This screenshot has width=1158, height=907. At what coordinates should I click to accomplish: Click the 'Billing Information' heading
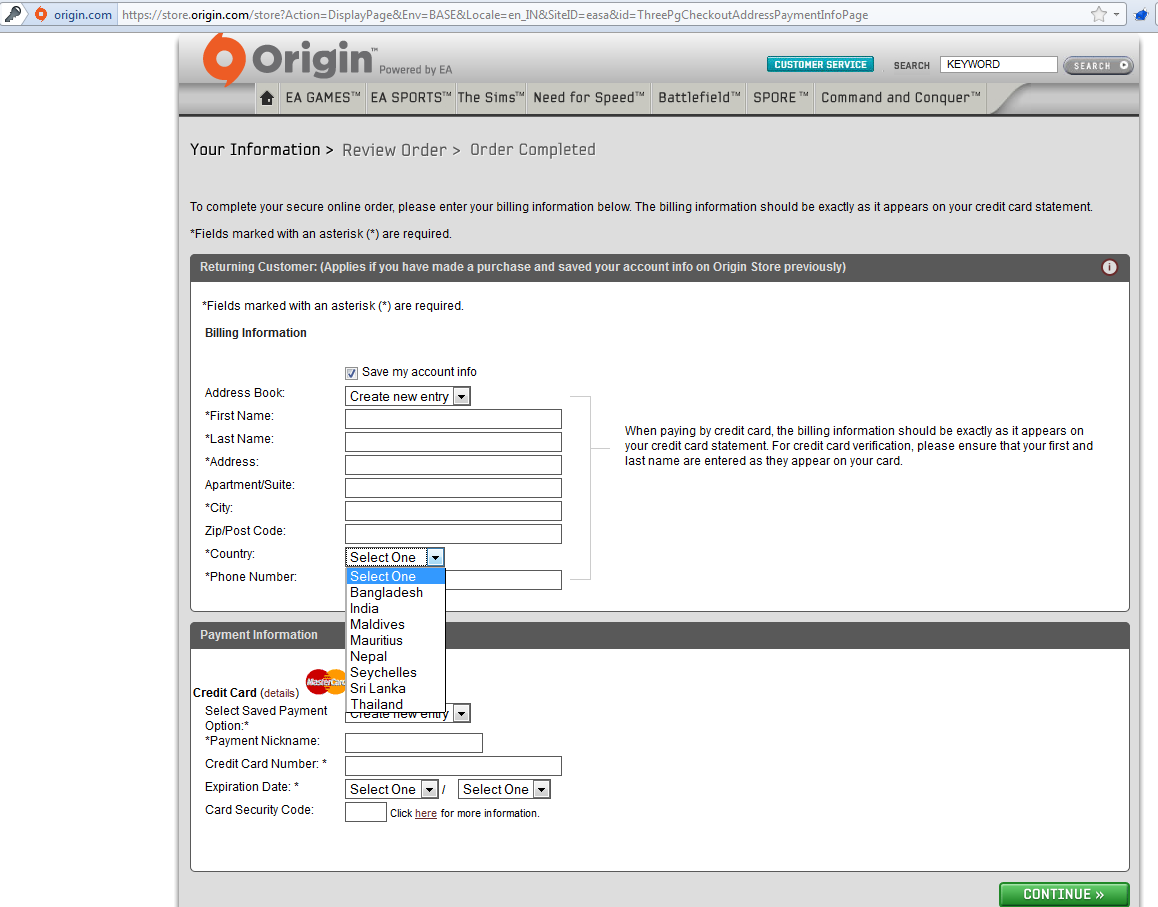click(x=256, y=332)
